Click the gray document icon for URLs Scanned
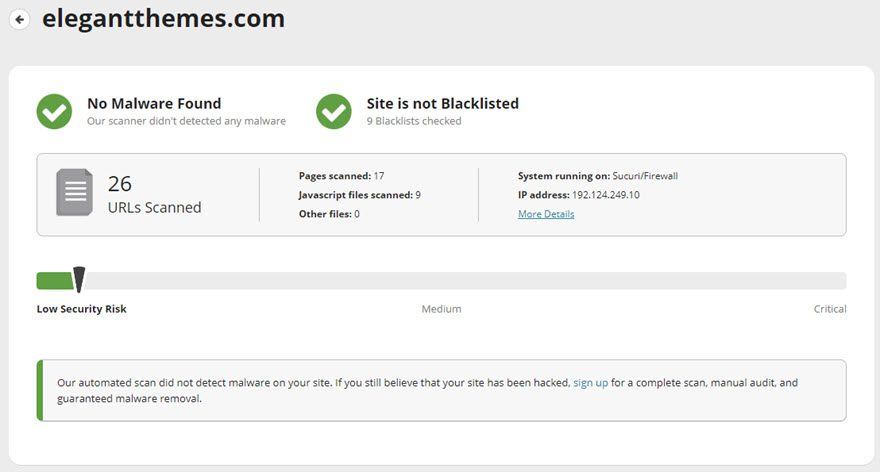This screenshot has height=473, width=880. tap(74, 192)
